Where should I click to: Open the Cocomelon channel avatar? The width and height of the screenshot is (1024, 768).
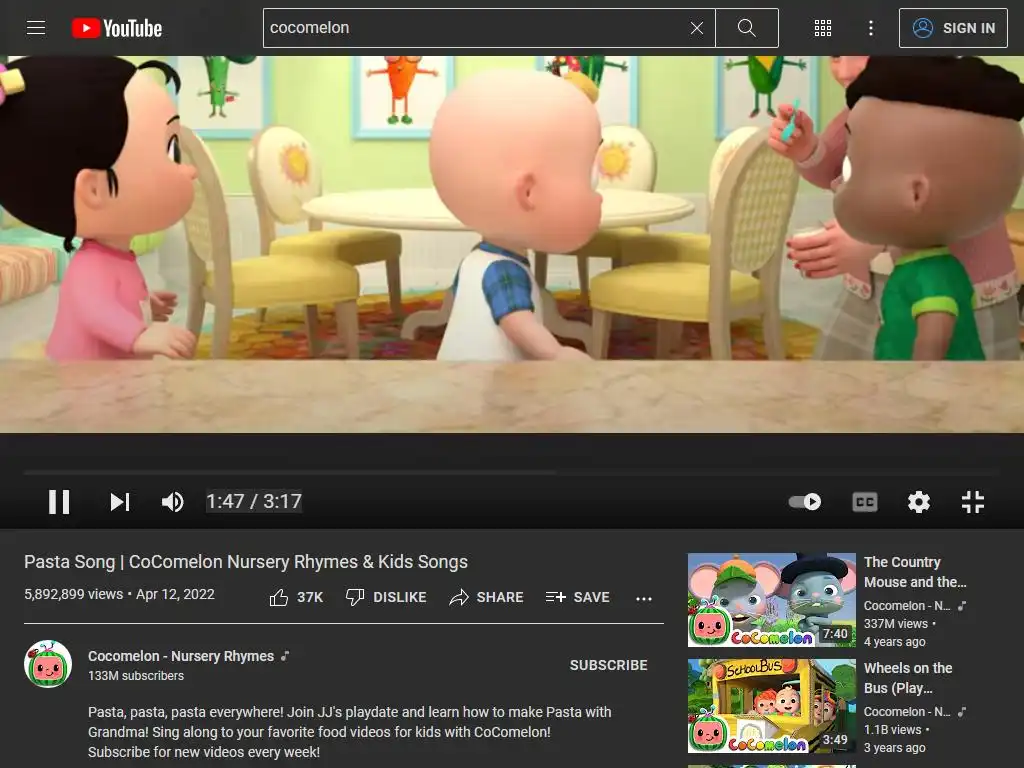[x=48, y=664]
